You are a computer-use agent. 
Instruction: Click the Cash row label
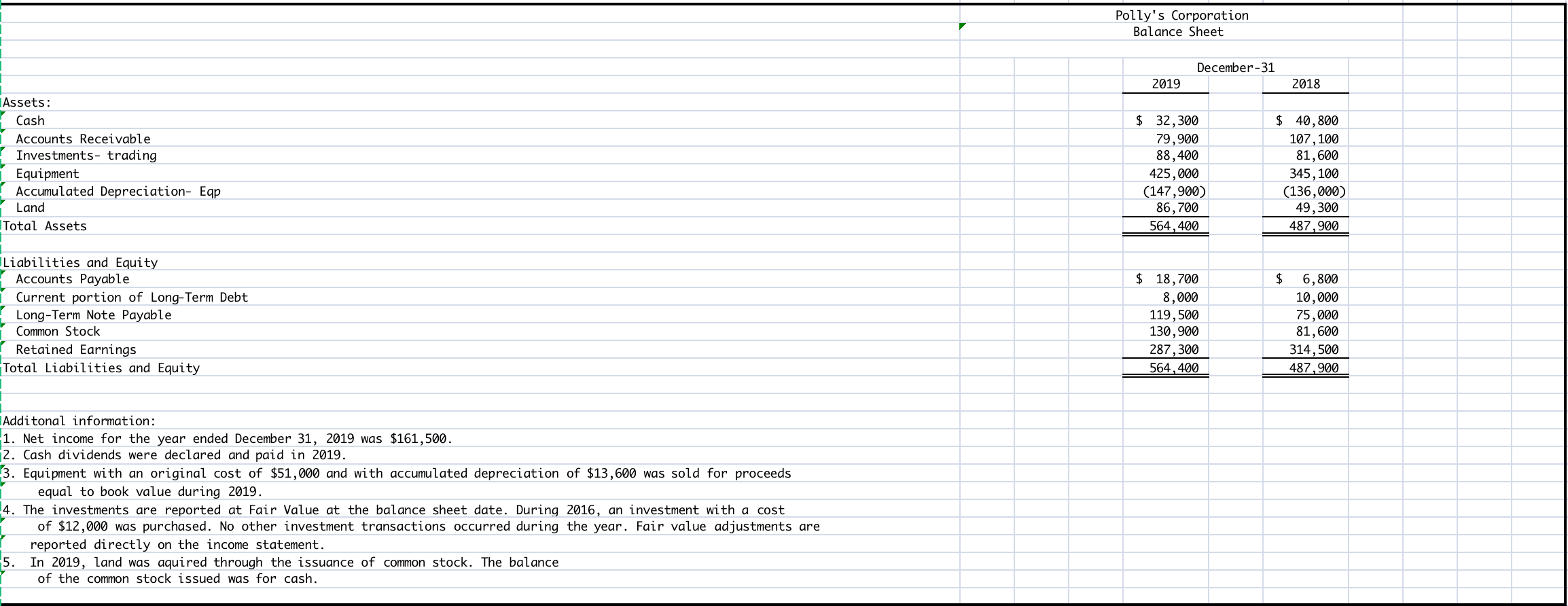[x=30, y=120]
